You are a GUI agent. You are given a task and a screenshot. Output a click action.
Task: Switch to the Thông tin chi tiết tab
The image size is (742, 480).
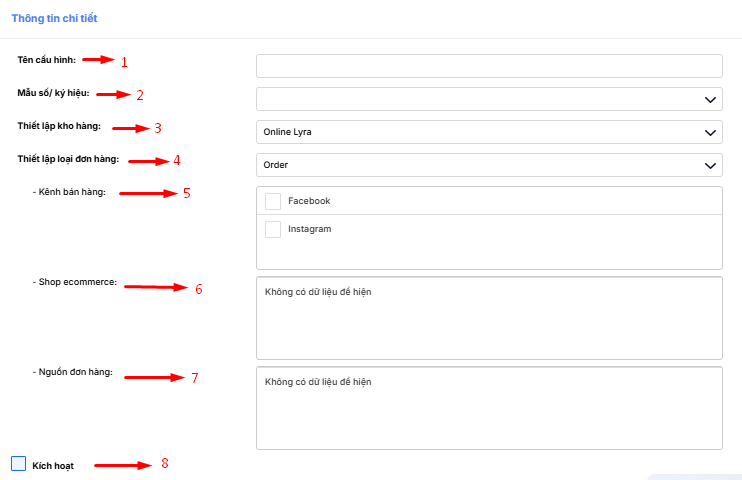tap(55, 18)
